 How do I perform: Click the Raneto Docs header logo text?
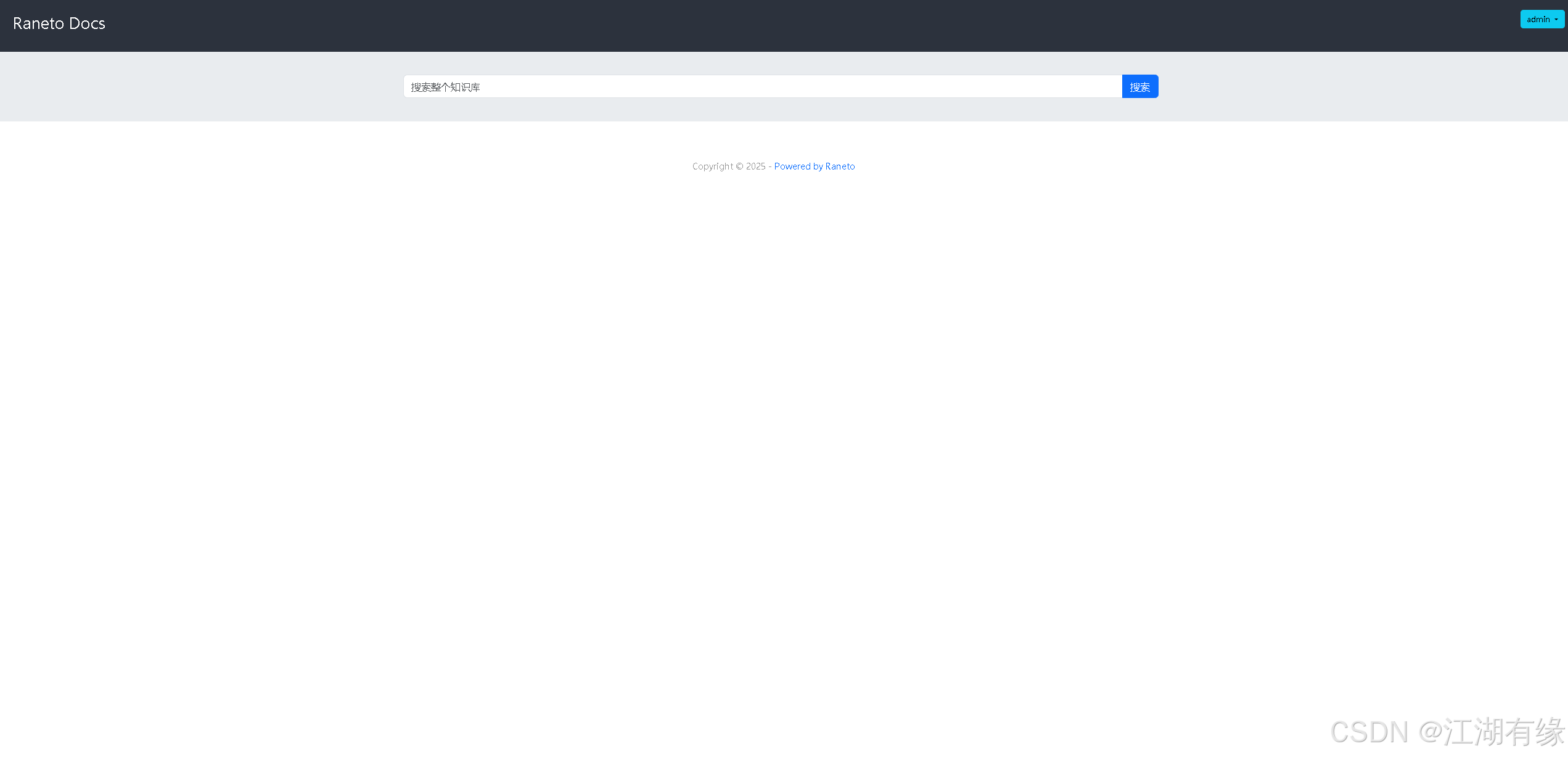click(x=59, y=23)
